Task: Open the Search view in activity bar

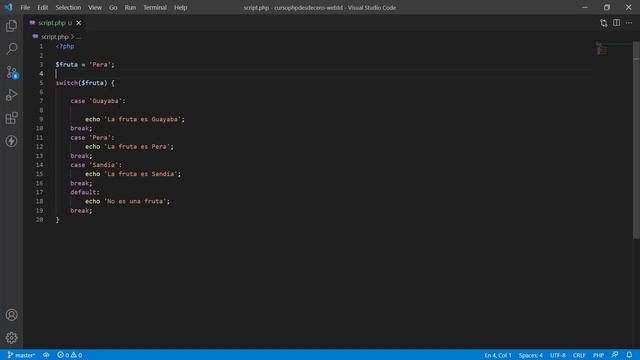Action: 11,49
